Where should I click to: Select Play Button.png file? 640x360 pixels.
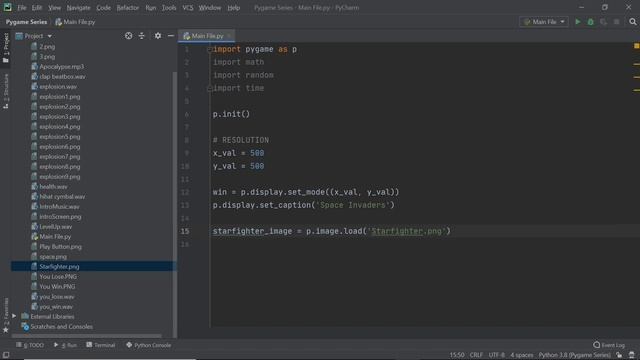(60, 247)
